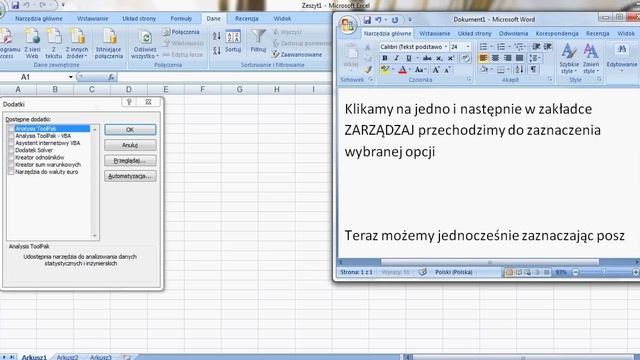Save the Word document via quick access
The image size is (640, 360).
coord(367,20)
